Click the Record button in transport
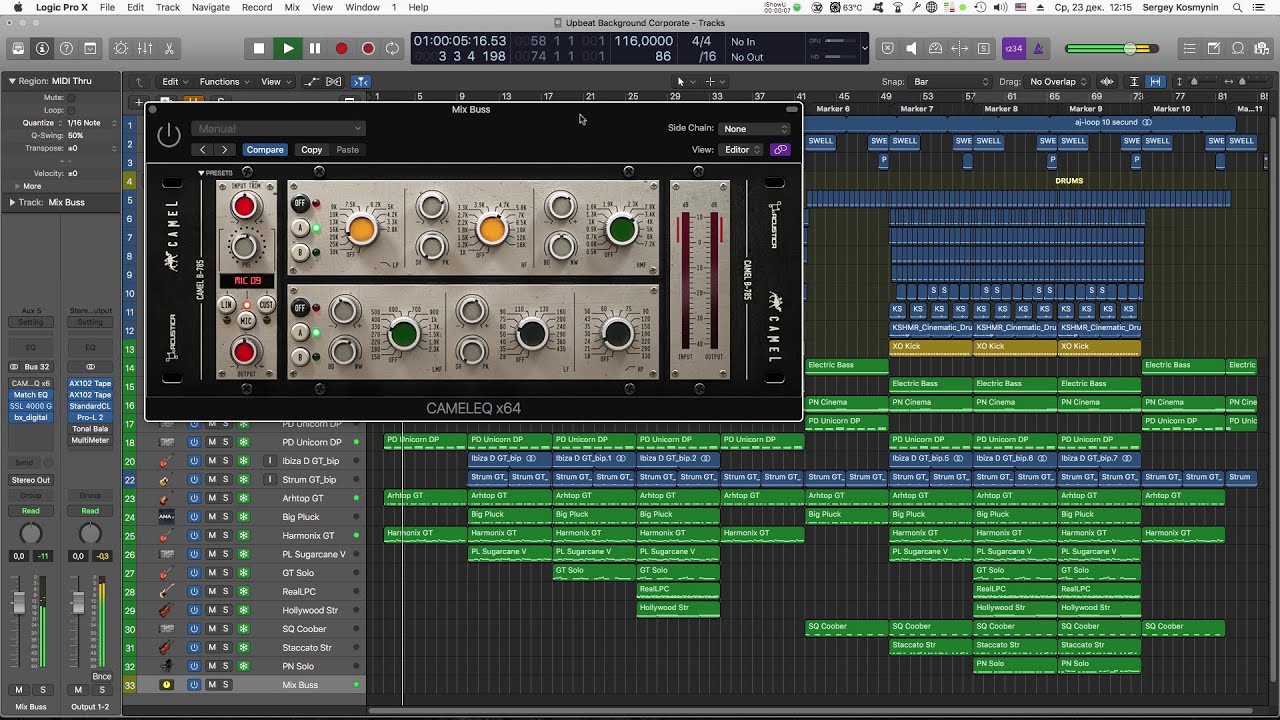 click(341, 48)
